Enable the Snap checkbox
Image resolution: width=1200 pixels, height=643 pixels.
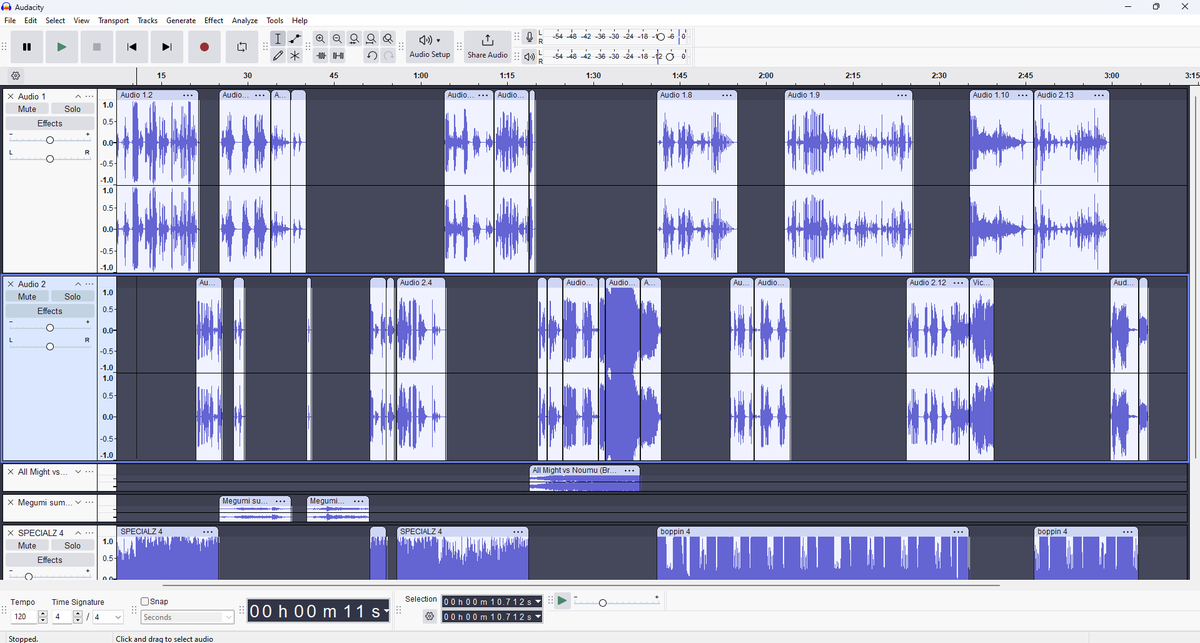pyautogui.click(x=145, y=602)
